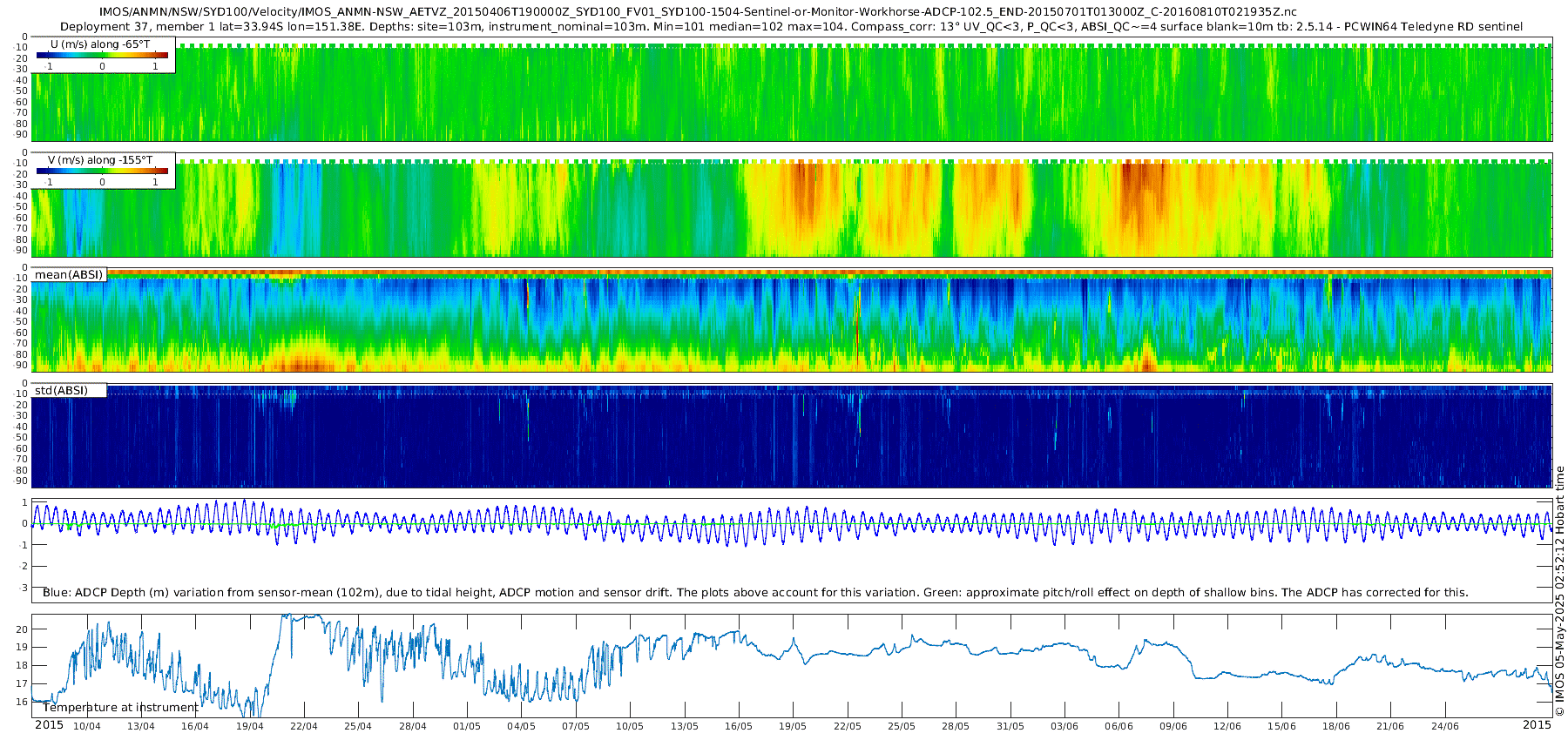The image size is (1568, 740).
Task: Click the IMOS Hobart time stamp on the right edge
Action: (1560, 591)
